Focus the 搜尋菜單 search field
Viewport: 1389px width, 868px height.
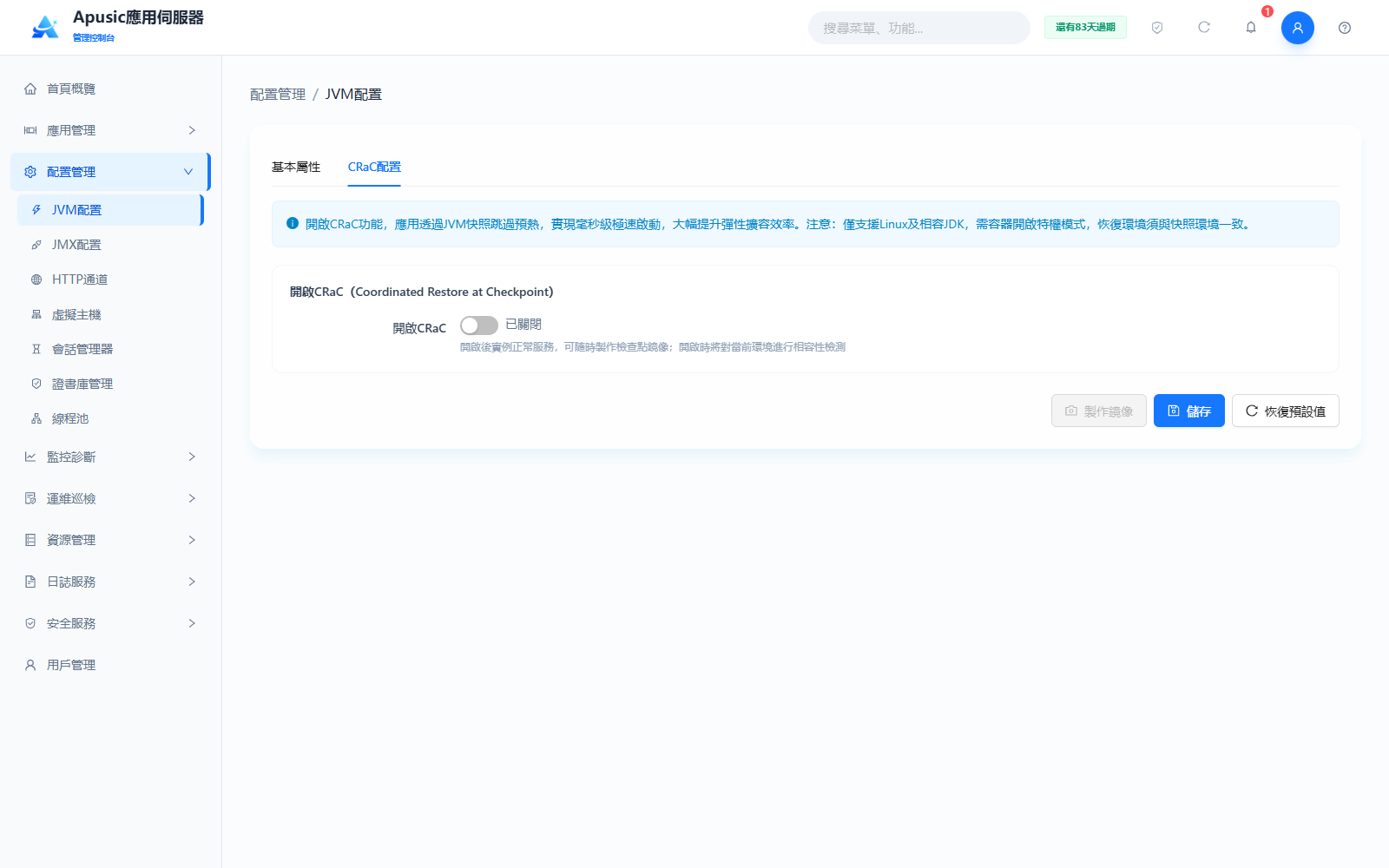(x=919, y=28)
